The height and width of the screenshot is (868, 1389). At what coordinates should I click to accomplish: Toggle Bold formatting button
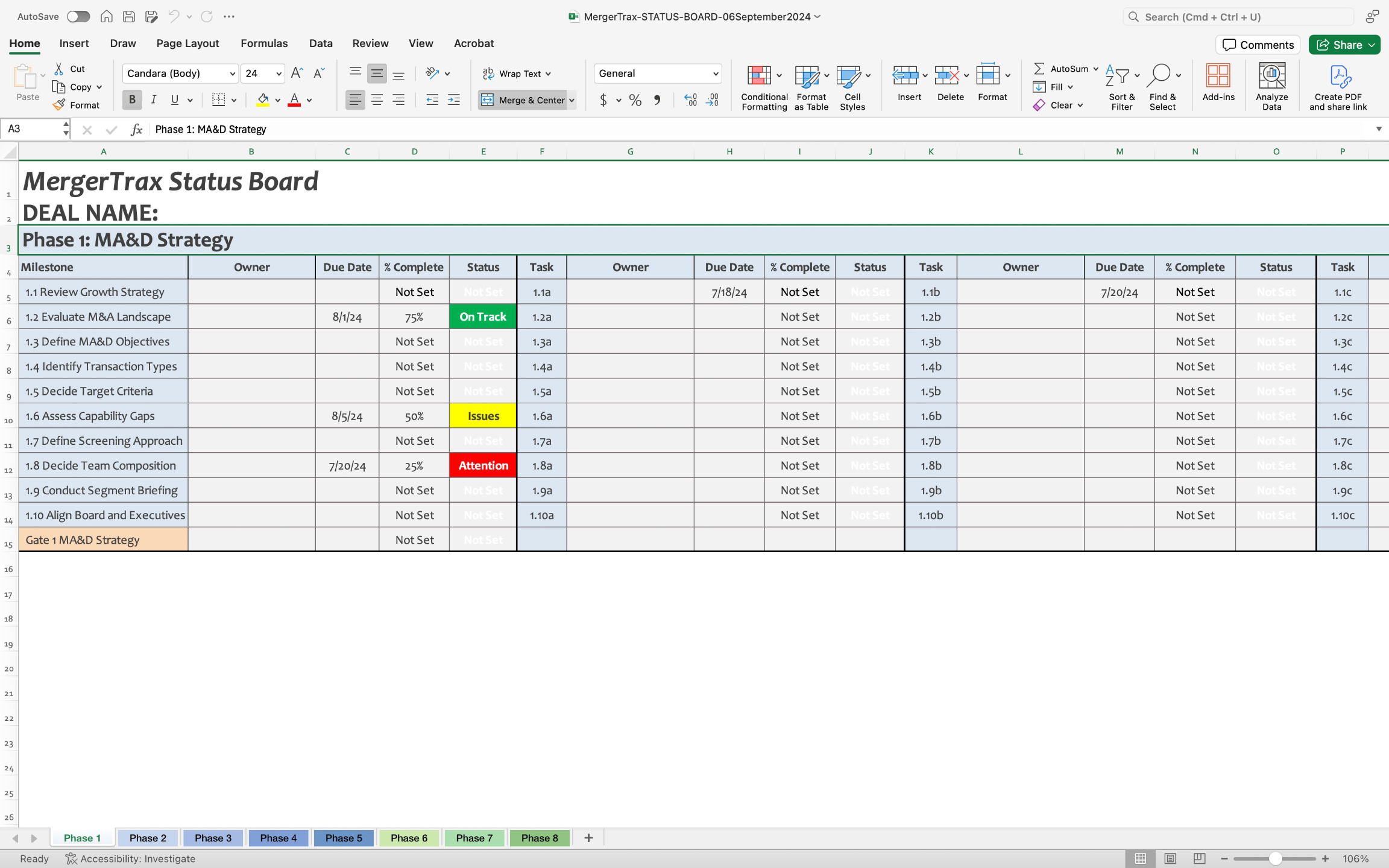[x=132, y=100]
